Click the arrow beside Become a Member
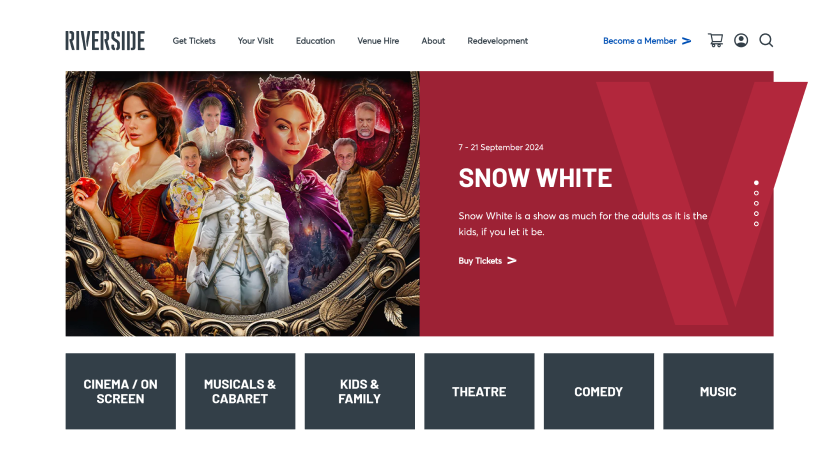Image resolution: width=838 pixels, height=474 pixels. point(687,41)
